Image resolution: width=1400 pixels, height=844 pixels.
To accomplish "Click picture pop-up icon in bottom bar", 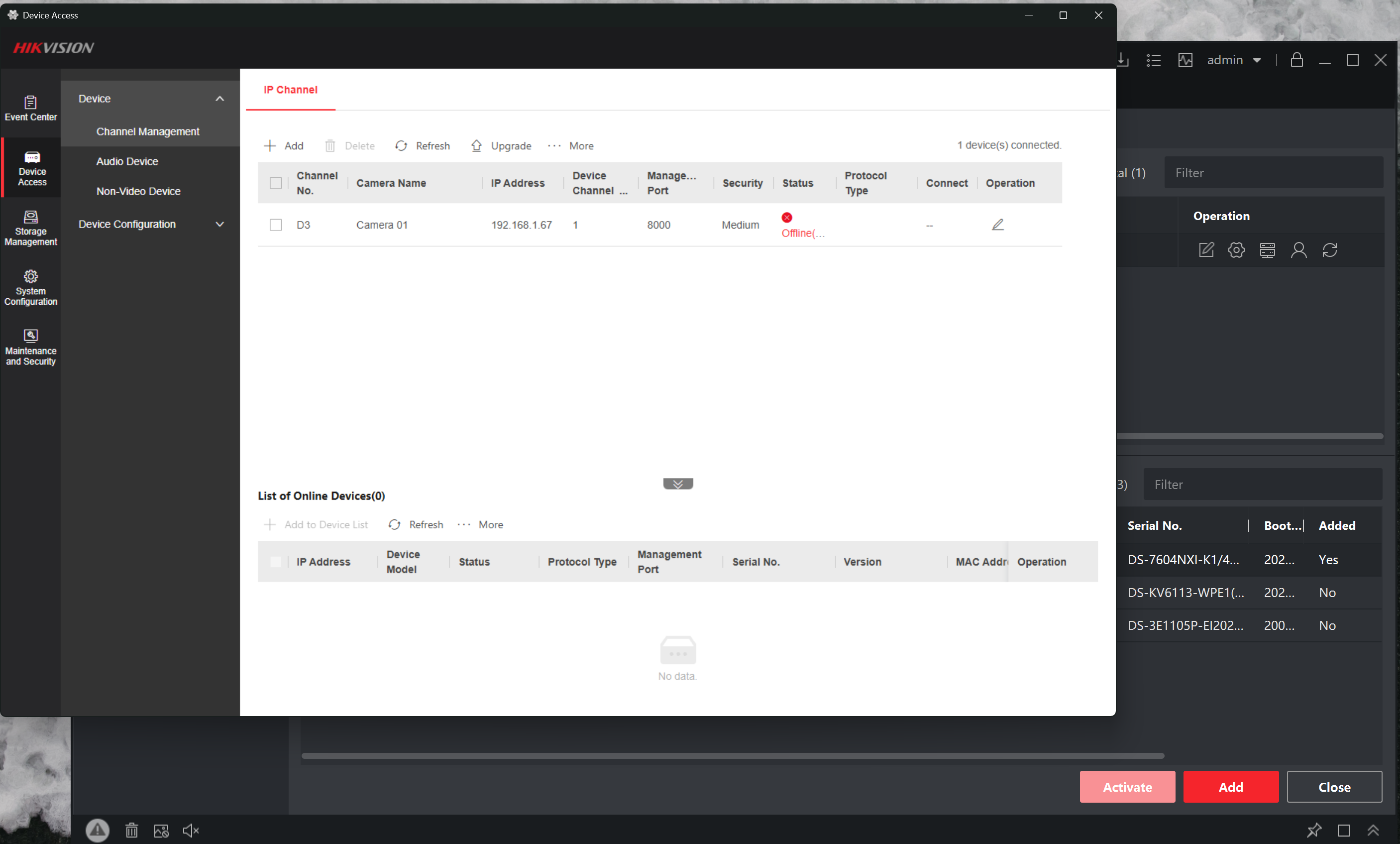I will point(161,831).
